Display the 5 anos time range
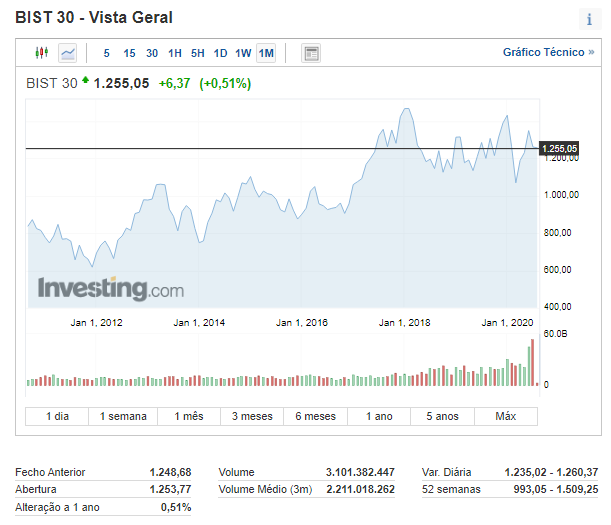Image resolution: width=611 pixels, height=525 pixels. pos(442,416)
